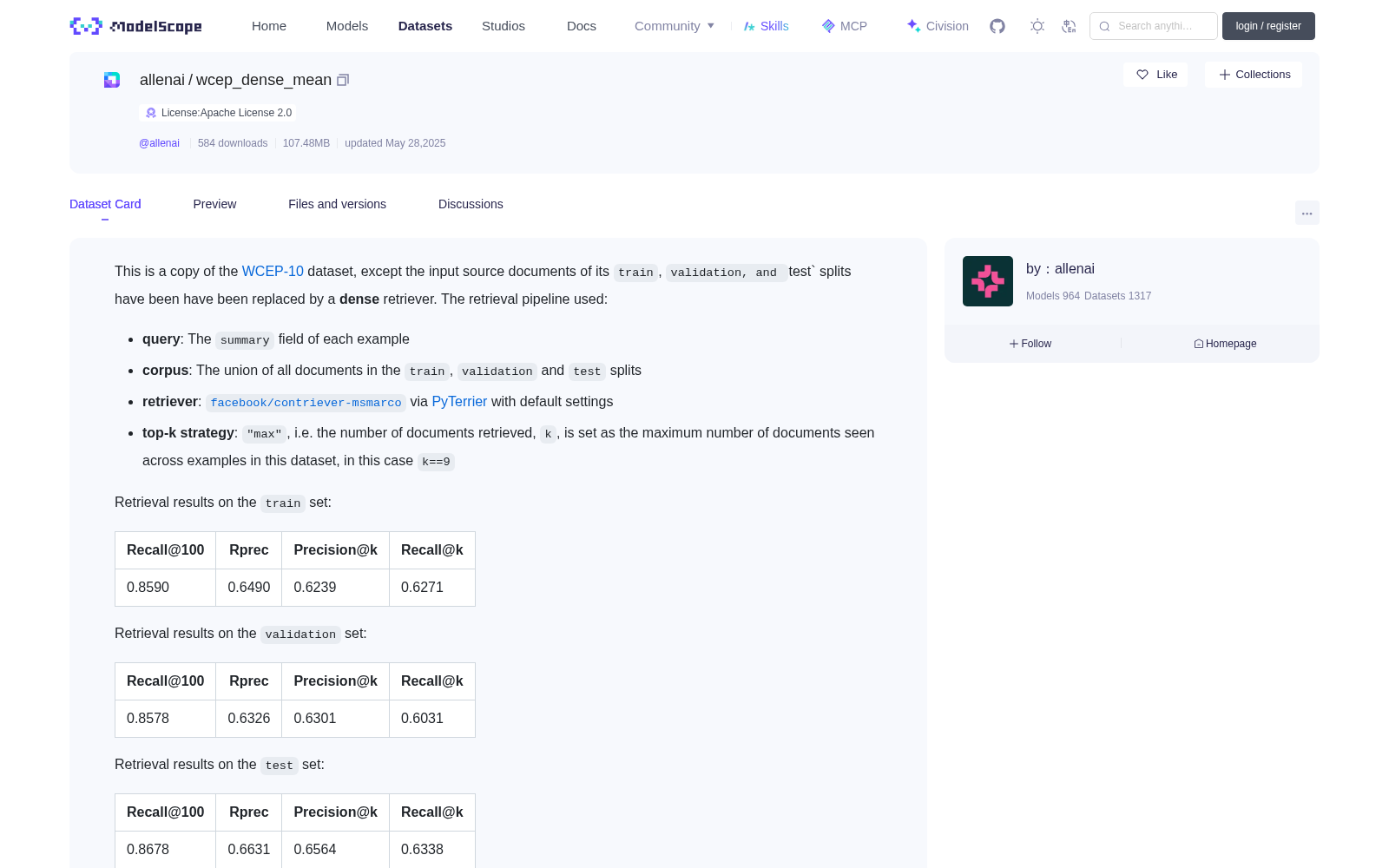Image resolution: width=1389 pixels, height=868 pixels.
Task: Click train table cell 0.6239
Action: [x=335, y=588]
